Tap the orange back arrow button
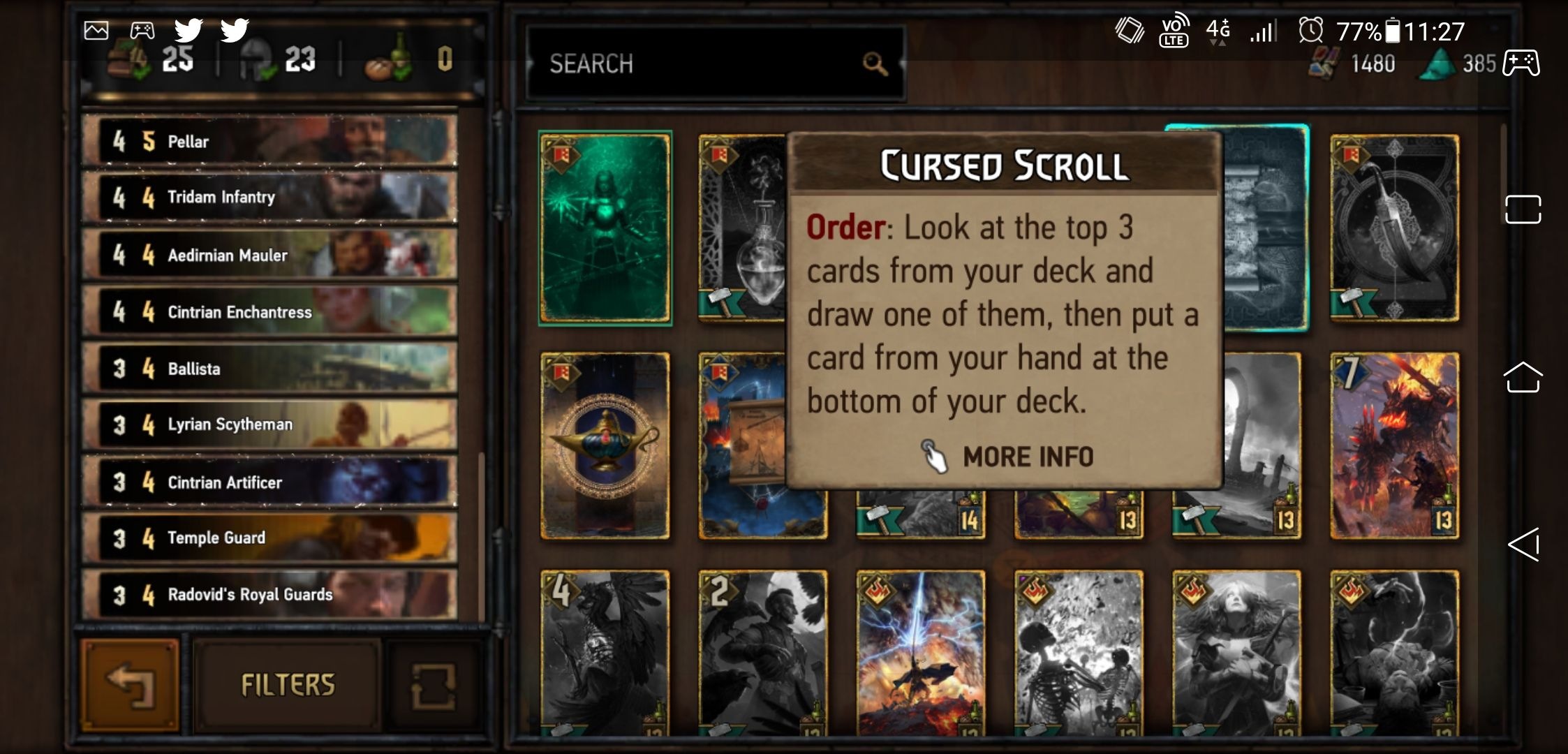Image resolution: width=1568 pixels, height=754 pixels. coord(130,685)
